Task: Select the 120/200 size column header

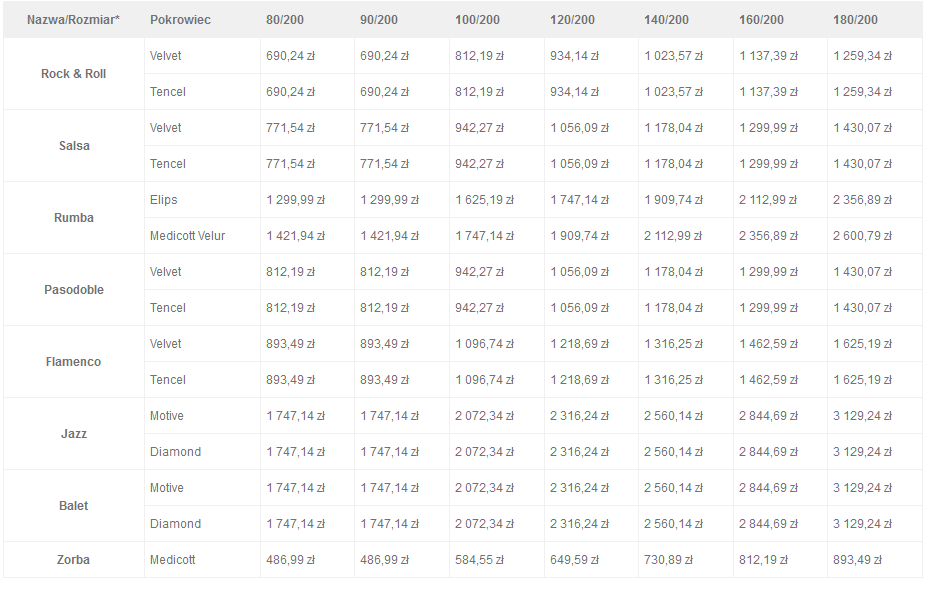Action: pos(572,20)
